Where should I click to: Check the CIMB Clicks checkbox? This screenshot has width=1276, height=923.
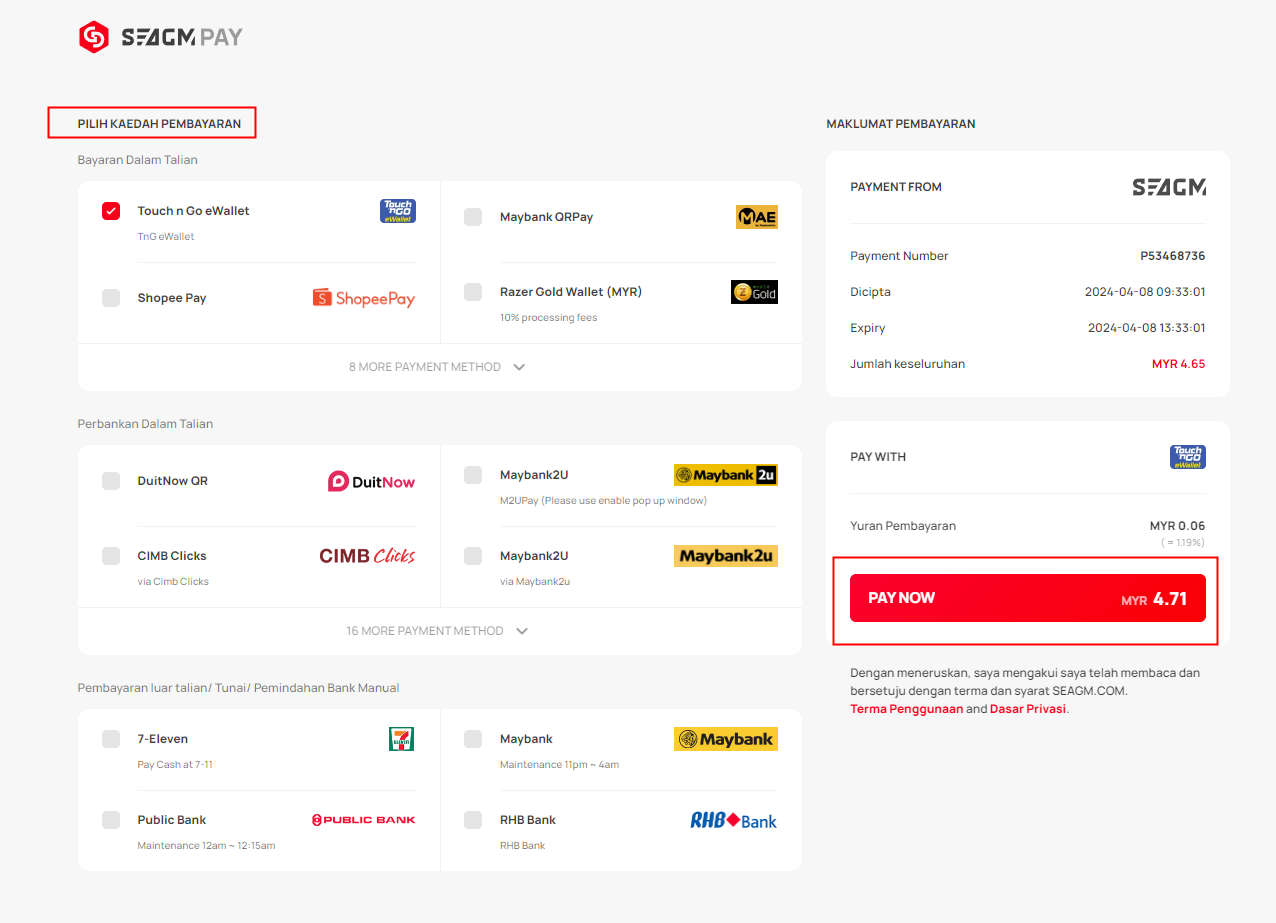pyautogui.click(x=111, y=556)
